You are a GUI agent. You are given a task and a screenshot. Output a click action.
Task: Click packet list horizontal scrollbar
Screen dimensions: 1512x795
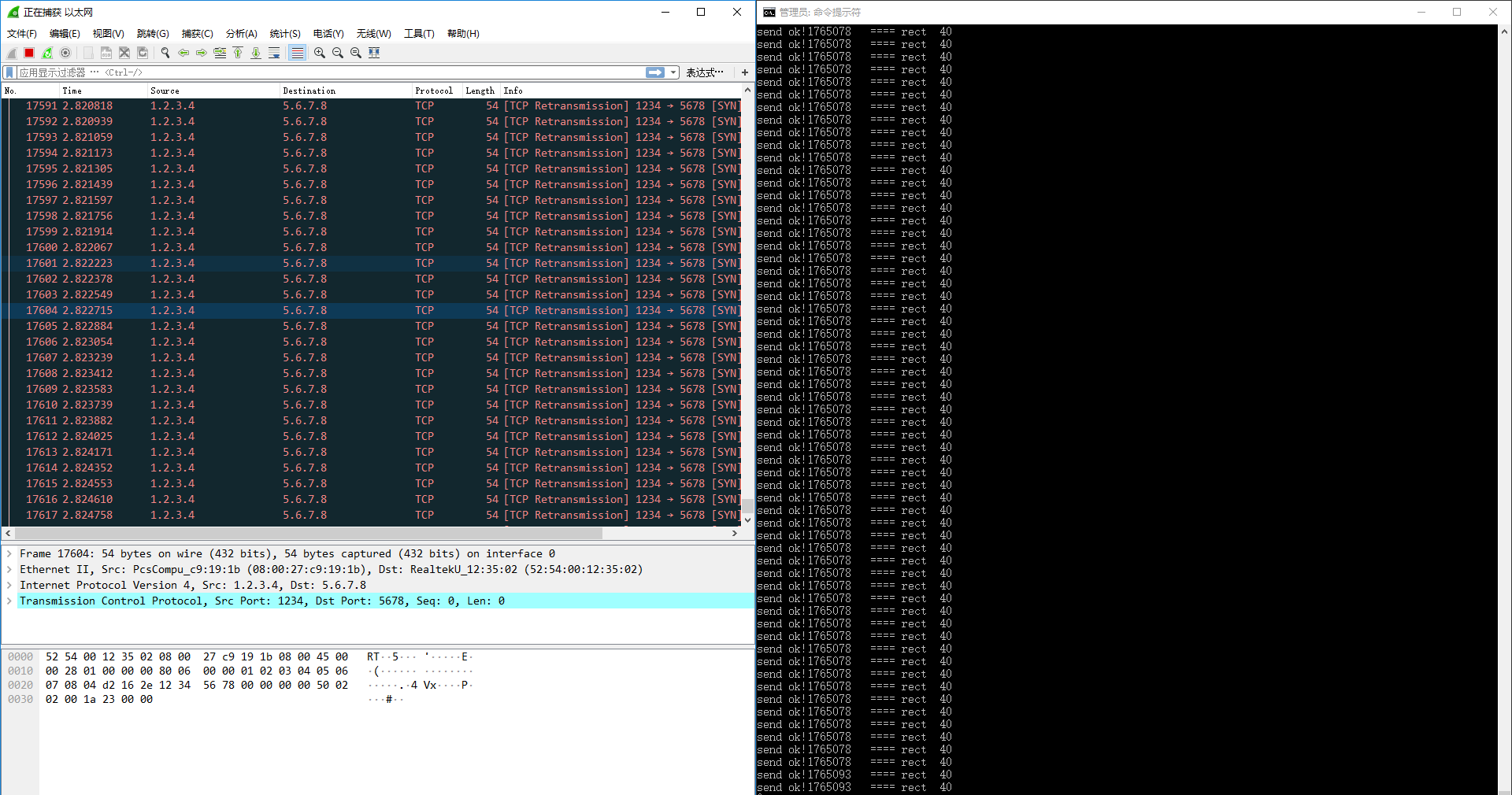pyautogui.click(x=315, y=534)
